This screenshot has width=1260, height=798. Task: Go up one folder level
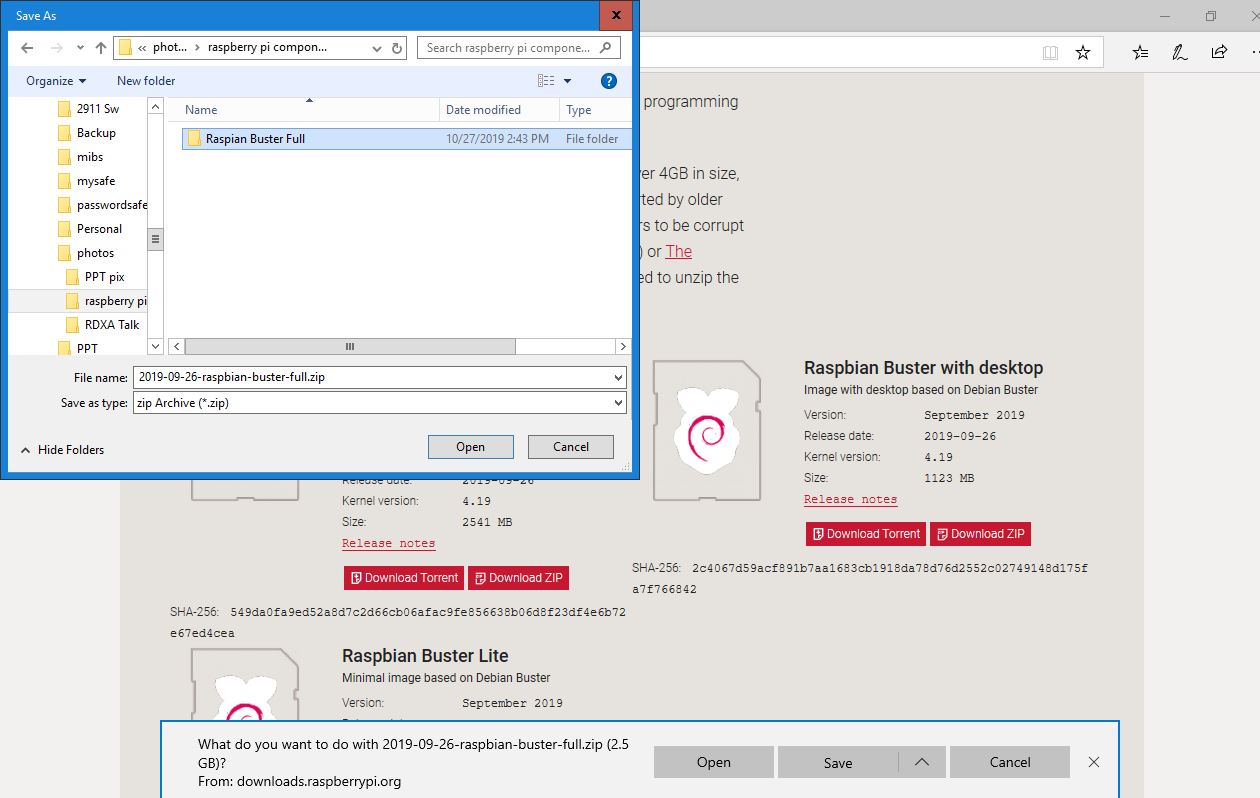pyautogui.click(x=101, y=48)
